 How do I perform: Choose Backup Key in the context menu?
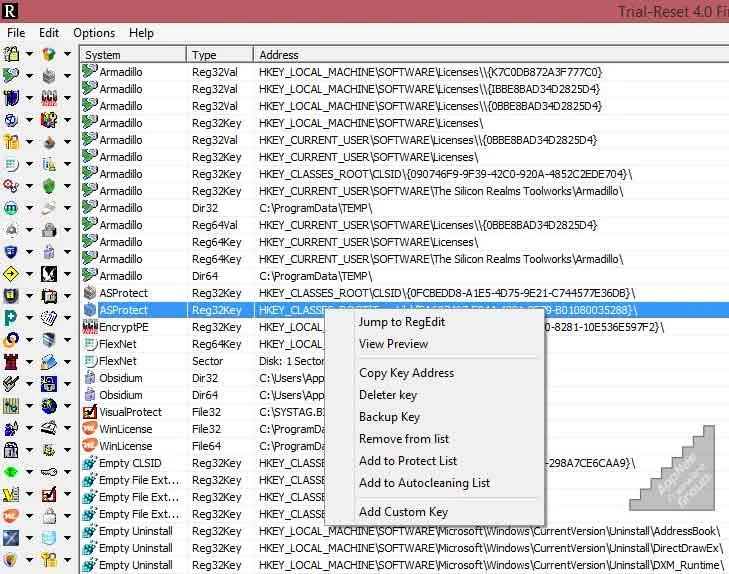point(389,416)
